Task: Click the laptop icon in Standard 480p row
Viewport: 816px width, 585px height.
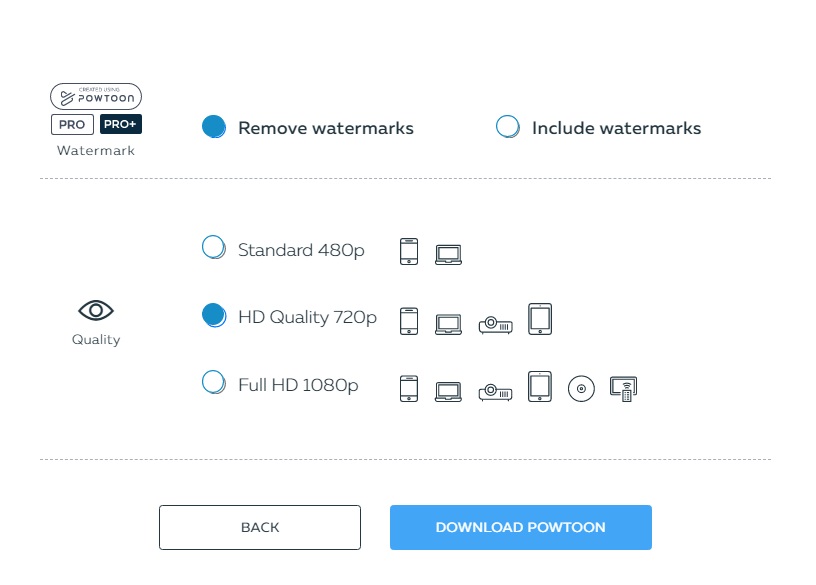Action: click(448, 255)
